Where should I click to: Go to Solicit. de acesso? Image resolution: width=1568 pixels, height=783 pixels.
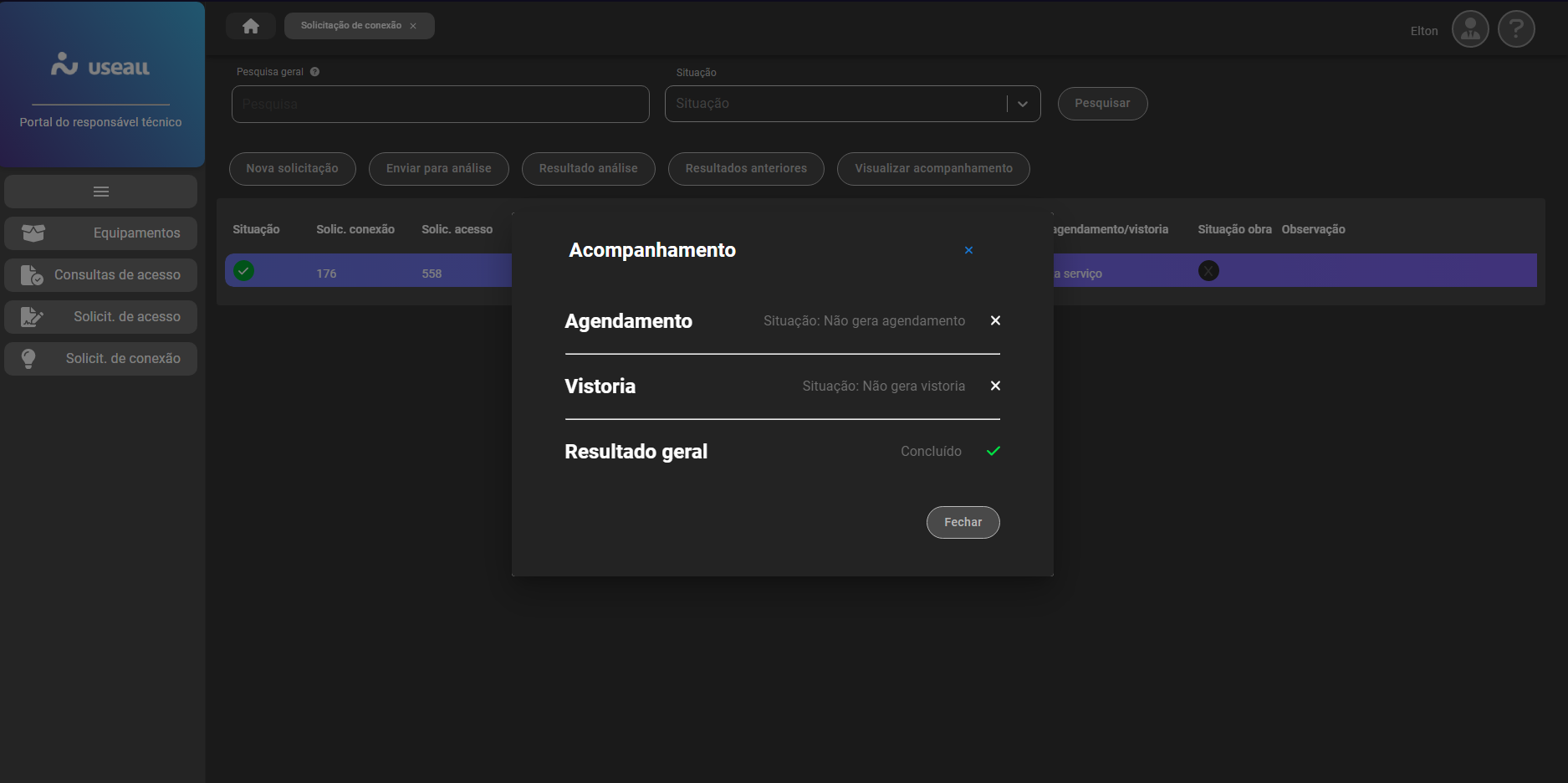(101, 317)
